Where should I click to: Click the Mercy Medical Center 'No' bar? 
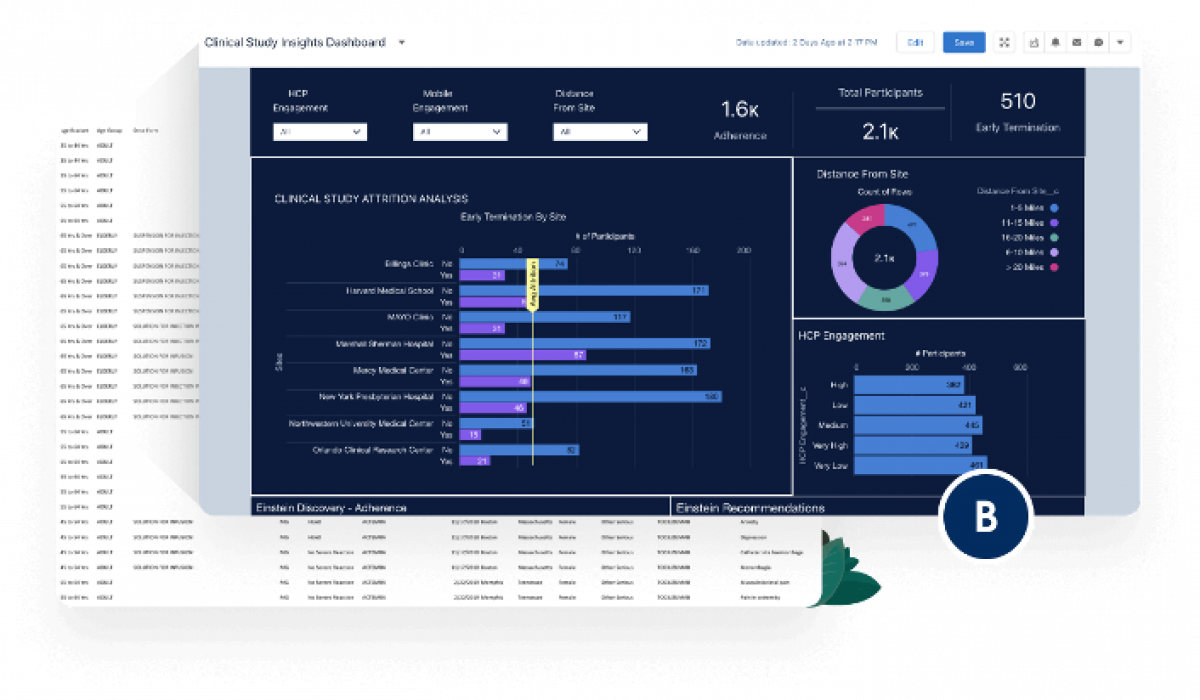579,370
